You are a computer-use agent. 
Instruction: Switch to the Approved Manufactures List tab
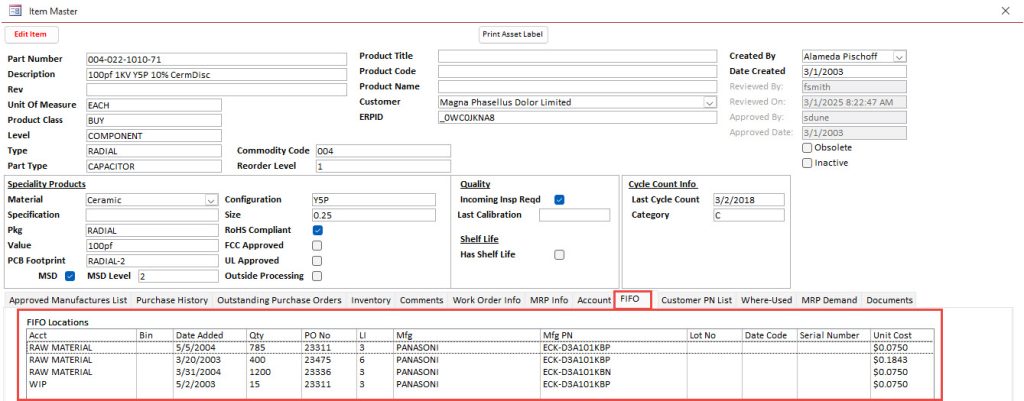[x=68, y=300]
